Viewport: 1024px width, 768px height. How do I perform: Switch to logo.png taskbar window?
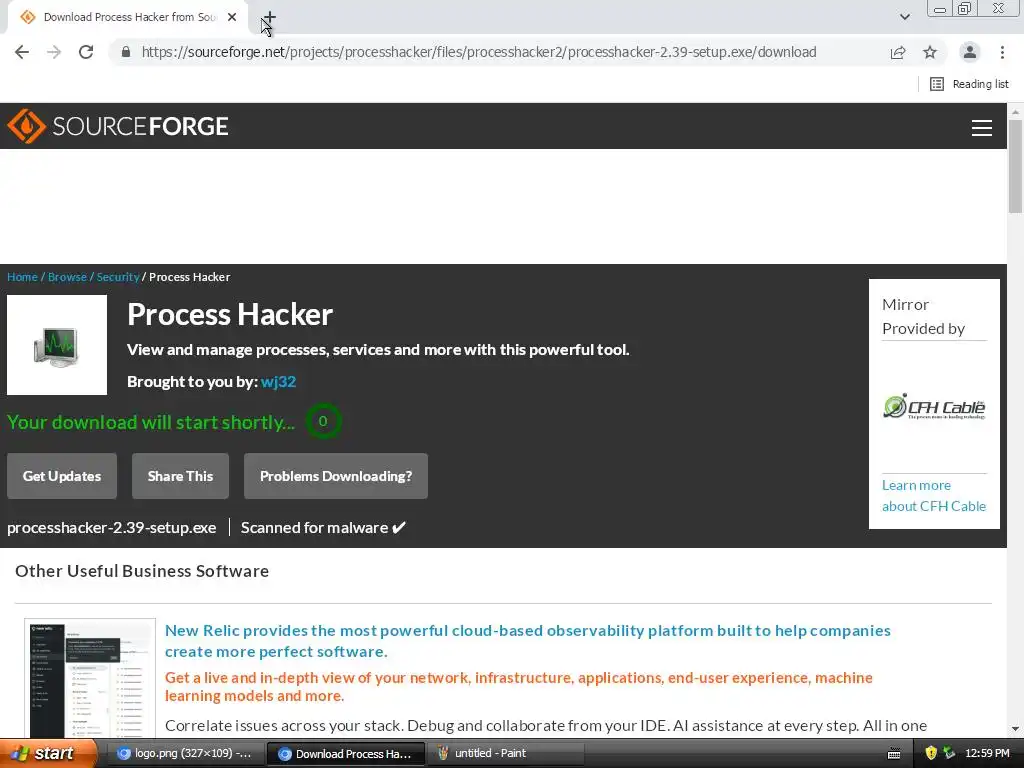pos(184,754)
